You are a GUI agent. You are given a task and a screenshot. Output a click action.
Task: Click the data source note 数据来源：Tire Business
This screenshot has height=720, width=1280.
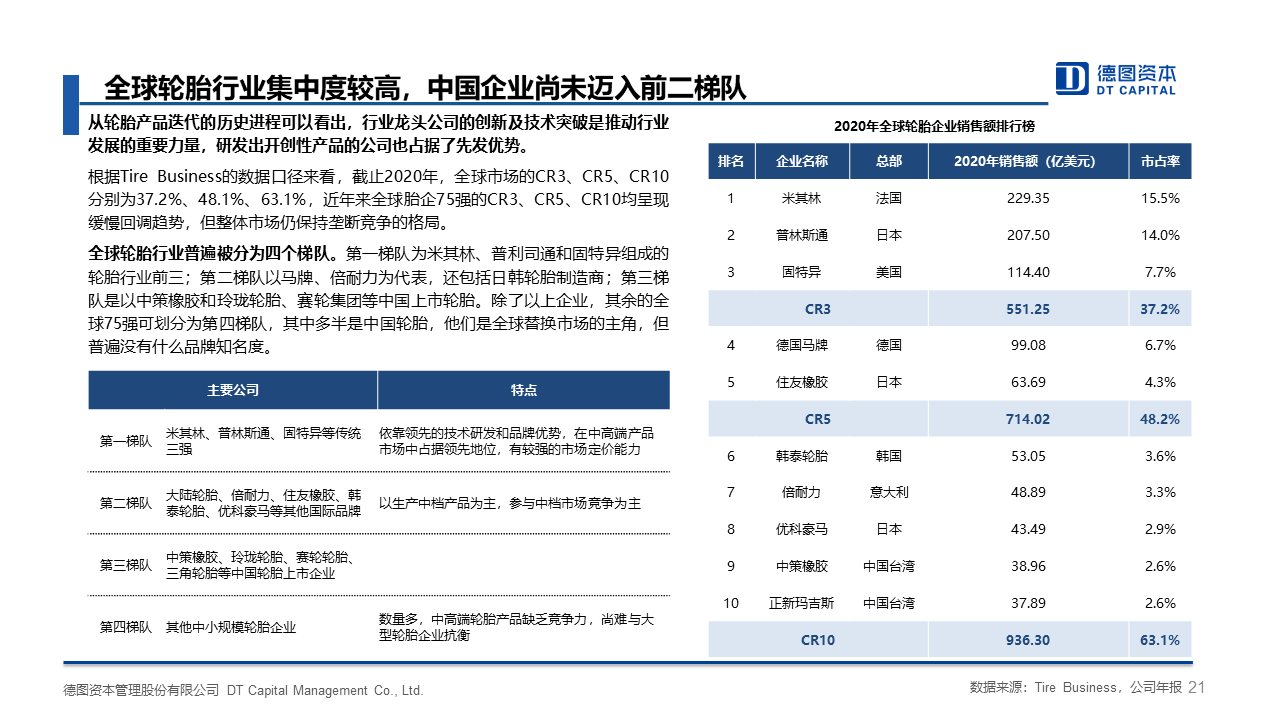click(x=1076, y=687)
